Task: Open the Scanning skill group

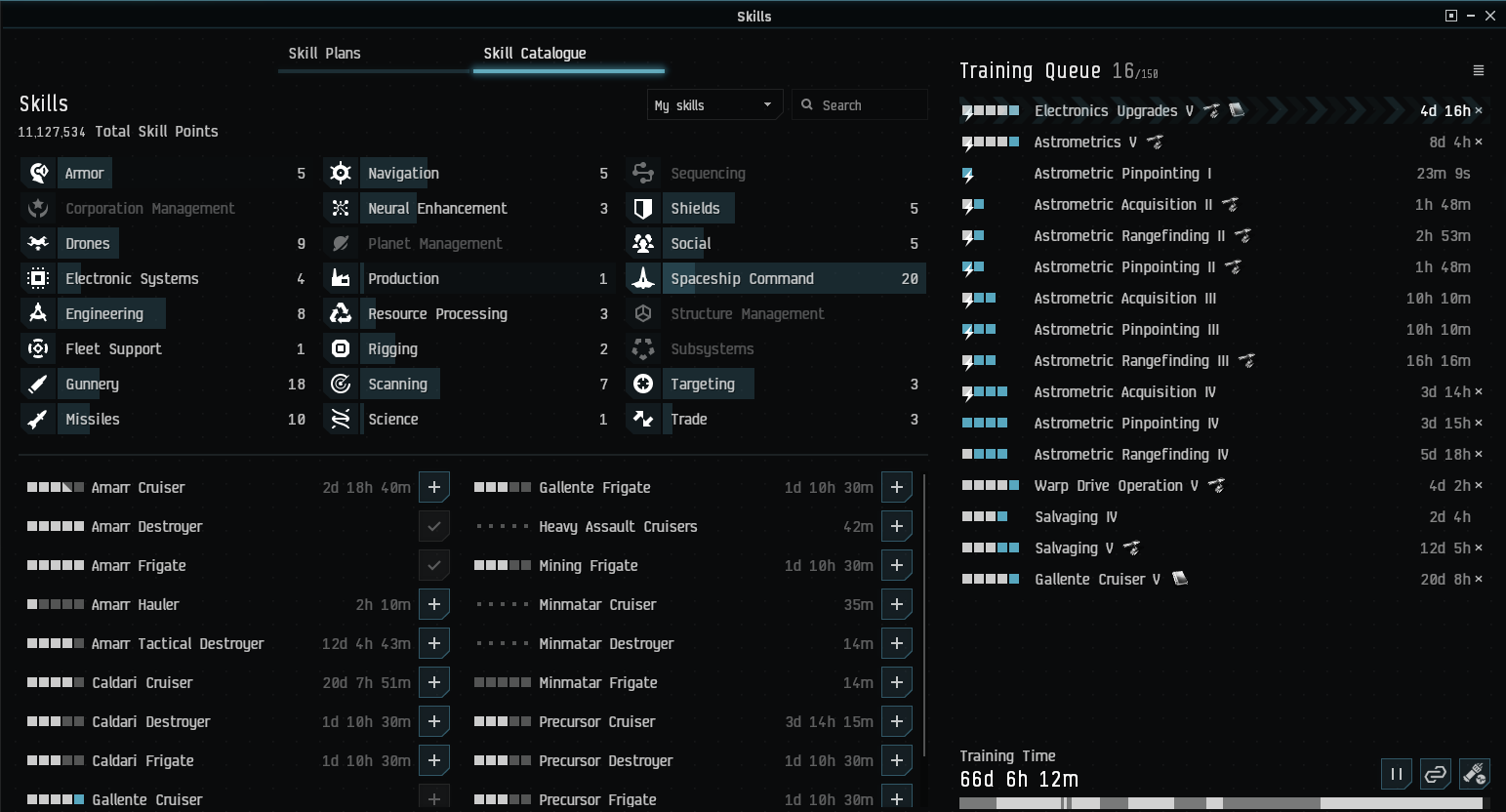Action: coord(467,384)
